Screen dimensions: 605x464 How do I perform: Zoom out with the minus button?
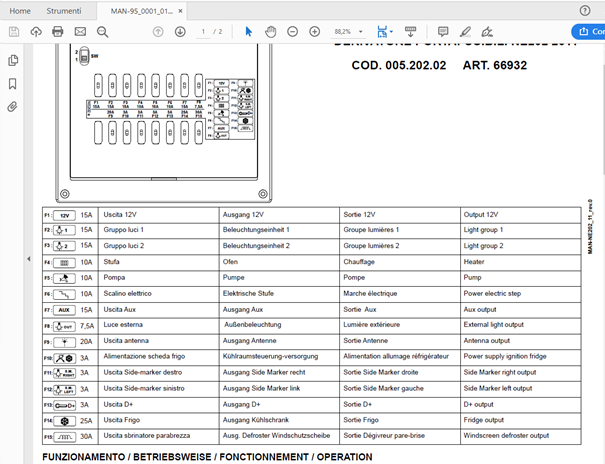tap(292, 32)
